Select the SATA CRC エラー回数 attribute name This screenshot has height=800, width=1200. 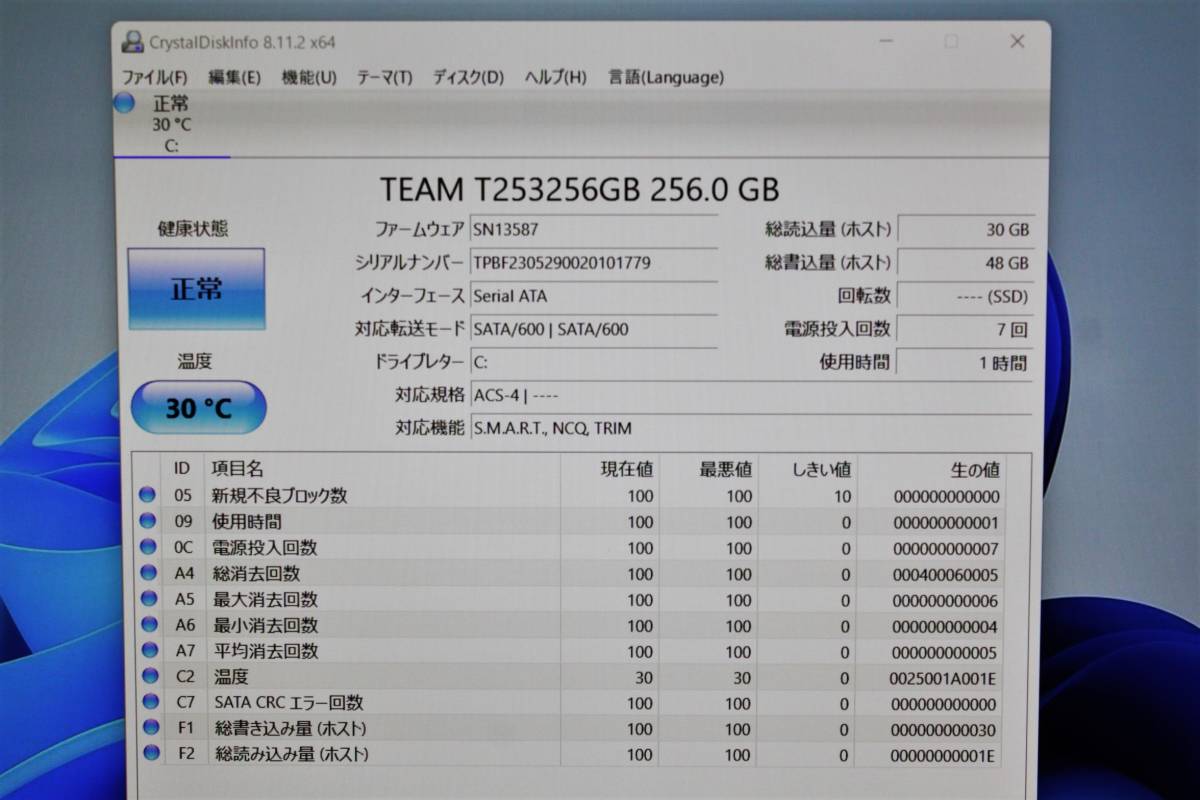pos(289,703)
